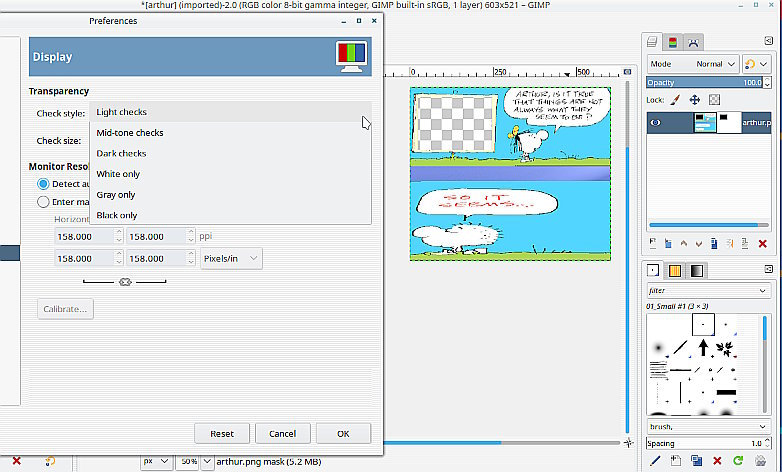Choose Dark checks check style
Screen dimensions: 782x472
pyautogui.click(x=230, y=153)
